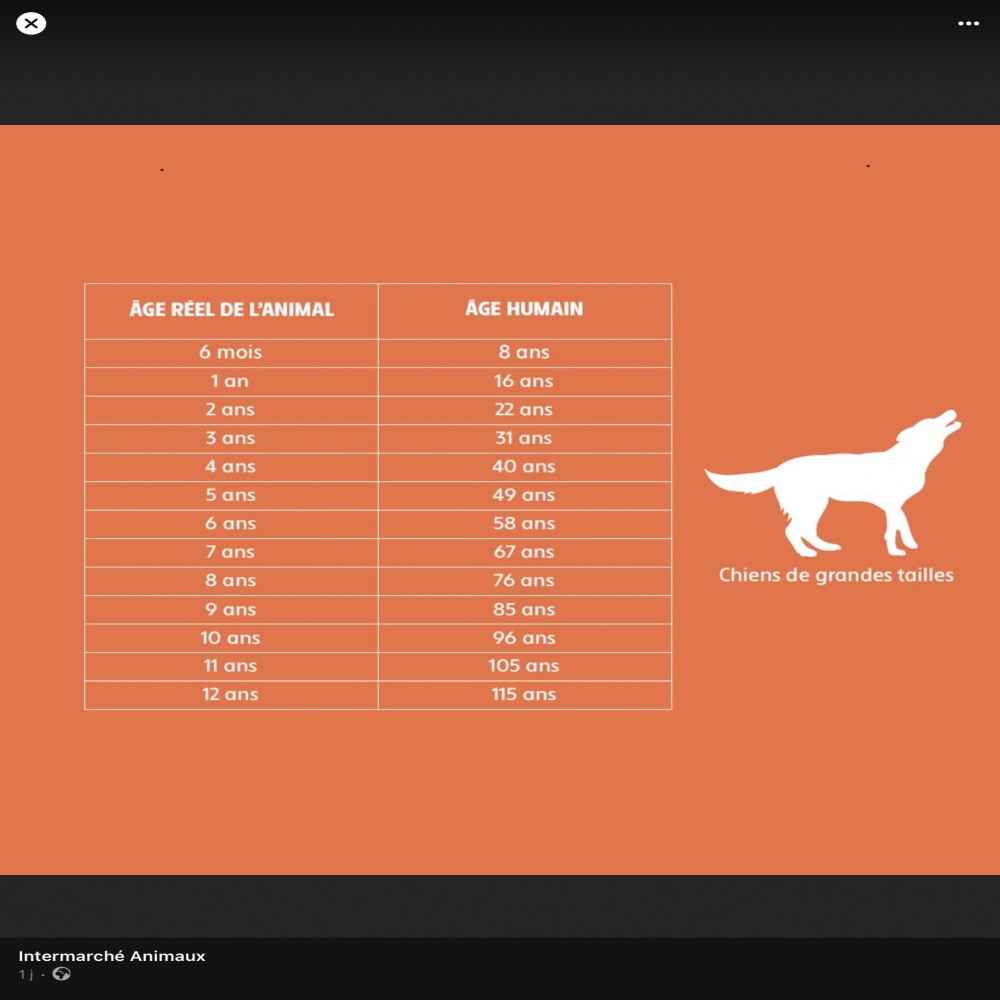
Task: Select the '115 ans' table cell
Action: (525, 695)
